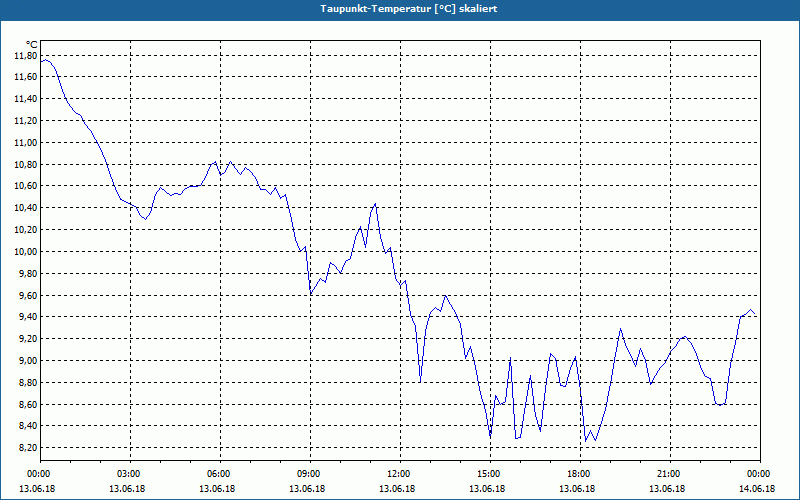Screen dimensions: 800x500
Task: Click the 9,00 y-axis label
Action: 27,361
